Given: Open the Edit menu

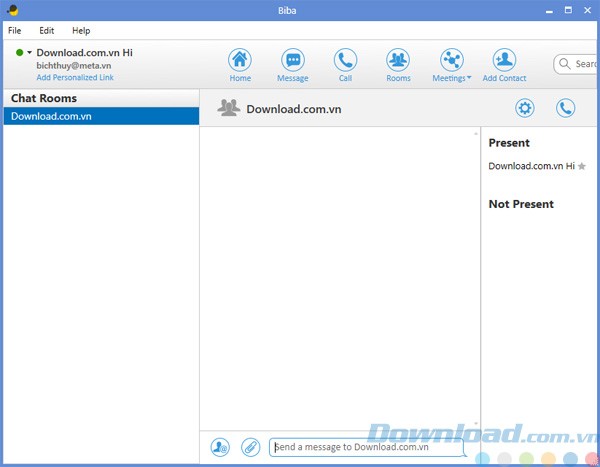Looking at the screenshot, I should tap(47, 31).
